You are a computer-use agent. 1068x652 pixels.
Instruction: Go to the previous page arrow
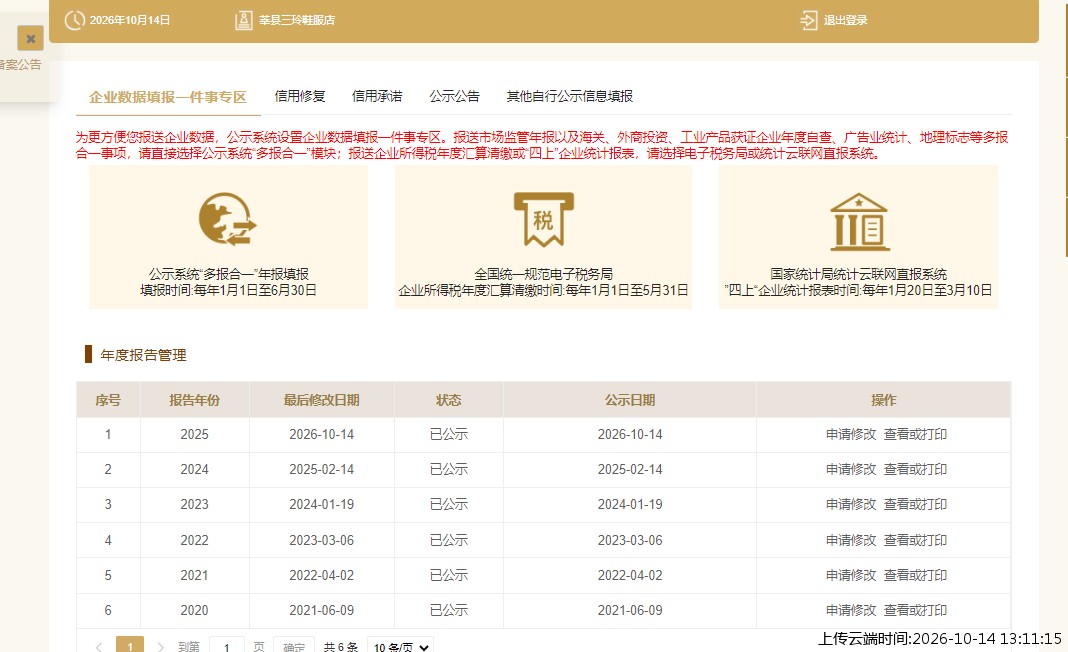[99, 647]
